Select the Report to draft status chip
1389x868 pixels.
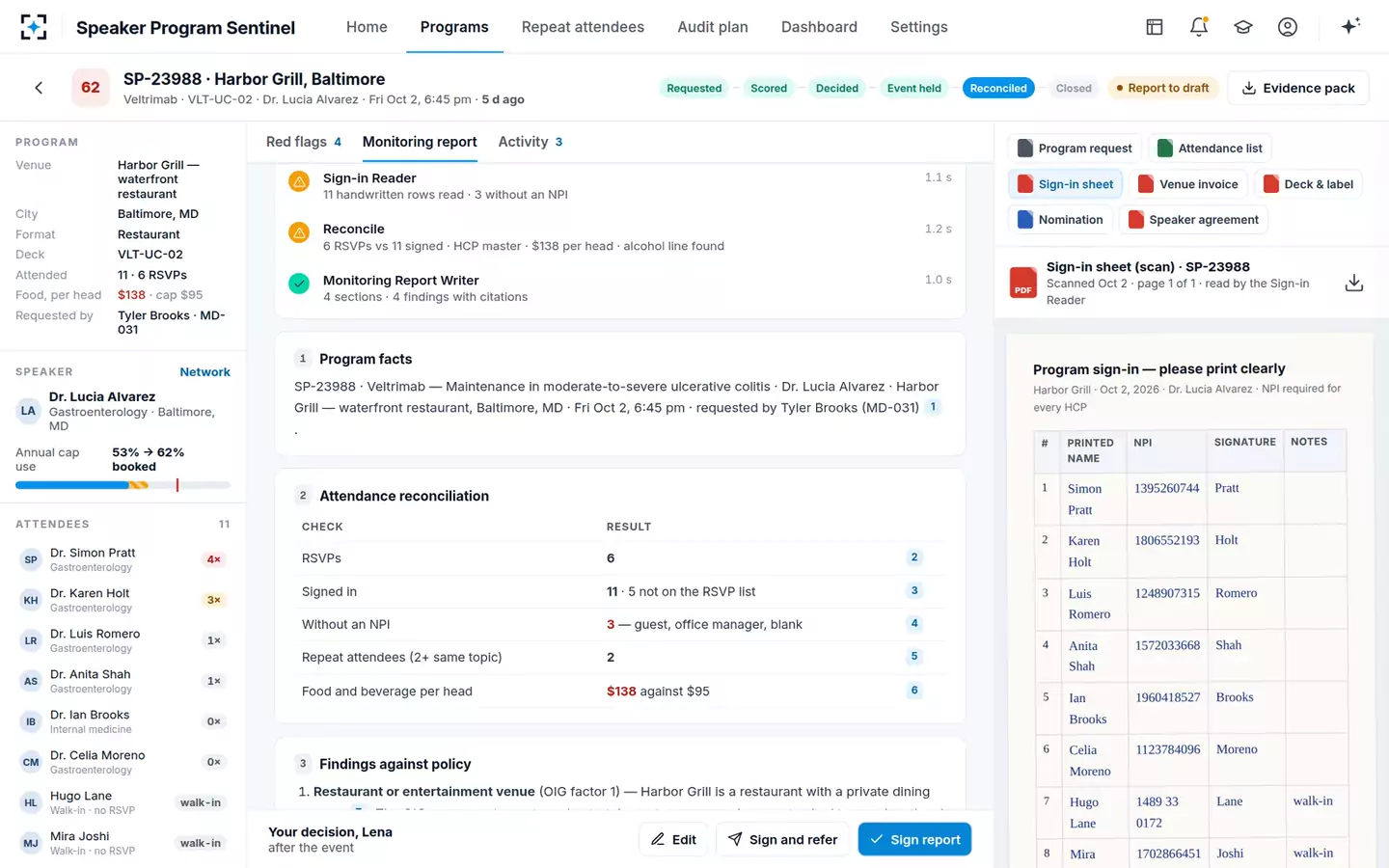point(1162,88)
